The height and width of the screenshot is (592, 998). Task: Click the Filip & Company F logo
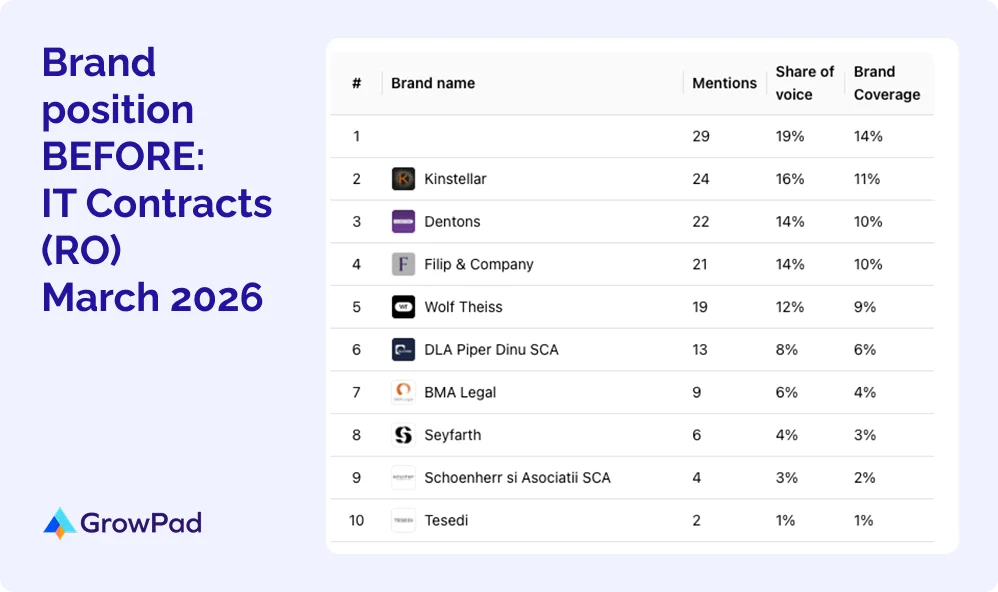pos(403,264)
